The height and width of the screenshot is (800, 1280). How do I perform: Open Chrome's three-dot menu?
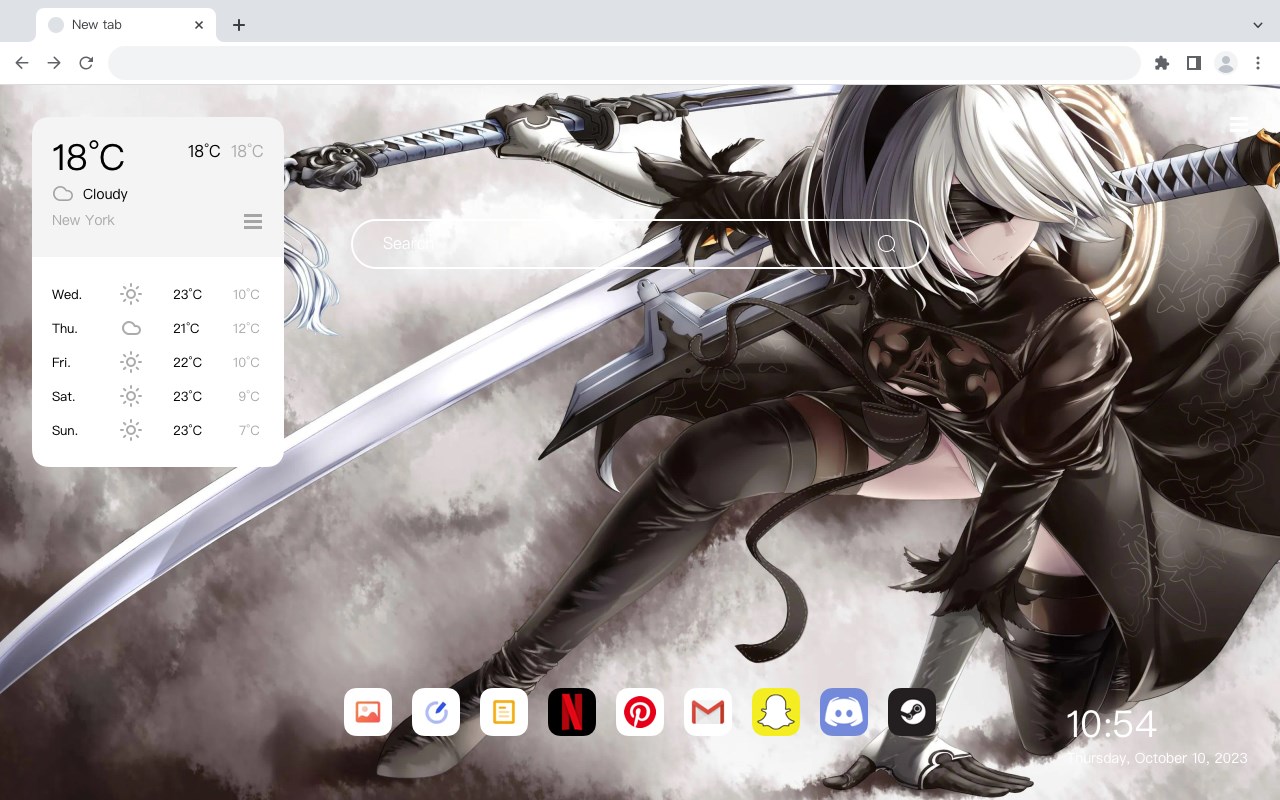1258,63
